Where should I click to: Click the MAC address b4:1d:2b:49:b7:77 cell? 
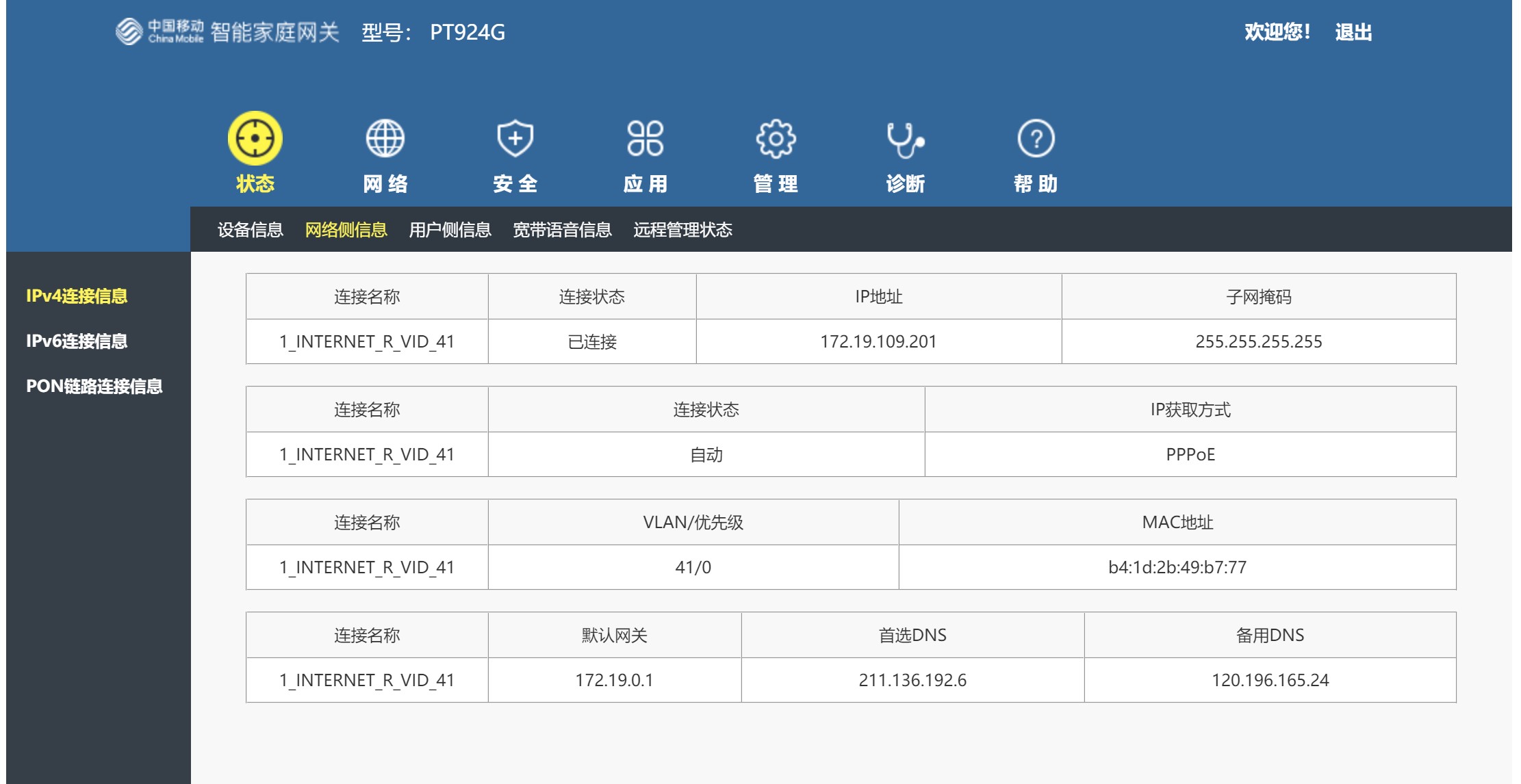click(x=1177, y=567)
